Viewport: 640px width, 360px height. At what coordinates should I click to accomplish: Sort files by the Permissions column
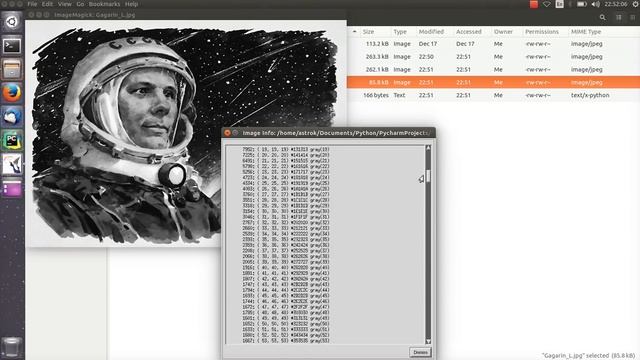click(542, 31)
